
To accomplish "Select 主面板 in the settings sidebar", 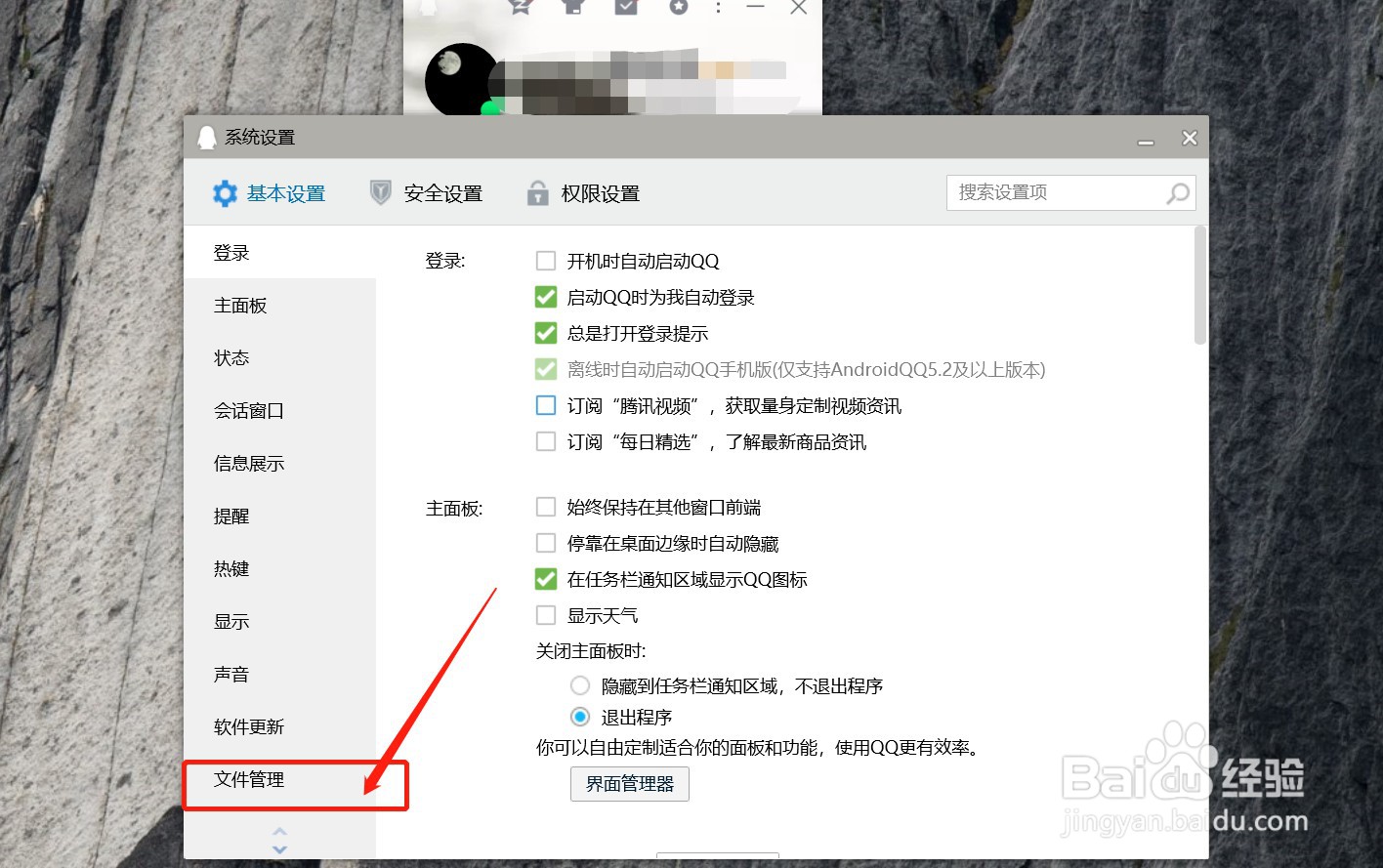I will coord(279,306).
